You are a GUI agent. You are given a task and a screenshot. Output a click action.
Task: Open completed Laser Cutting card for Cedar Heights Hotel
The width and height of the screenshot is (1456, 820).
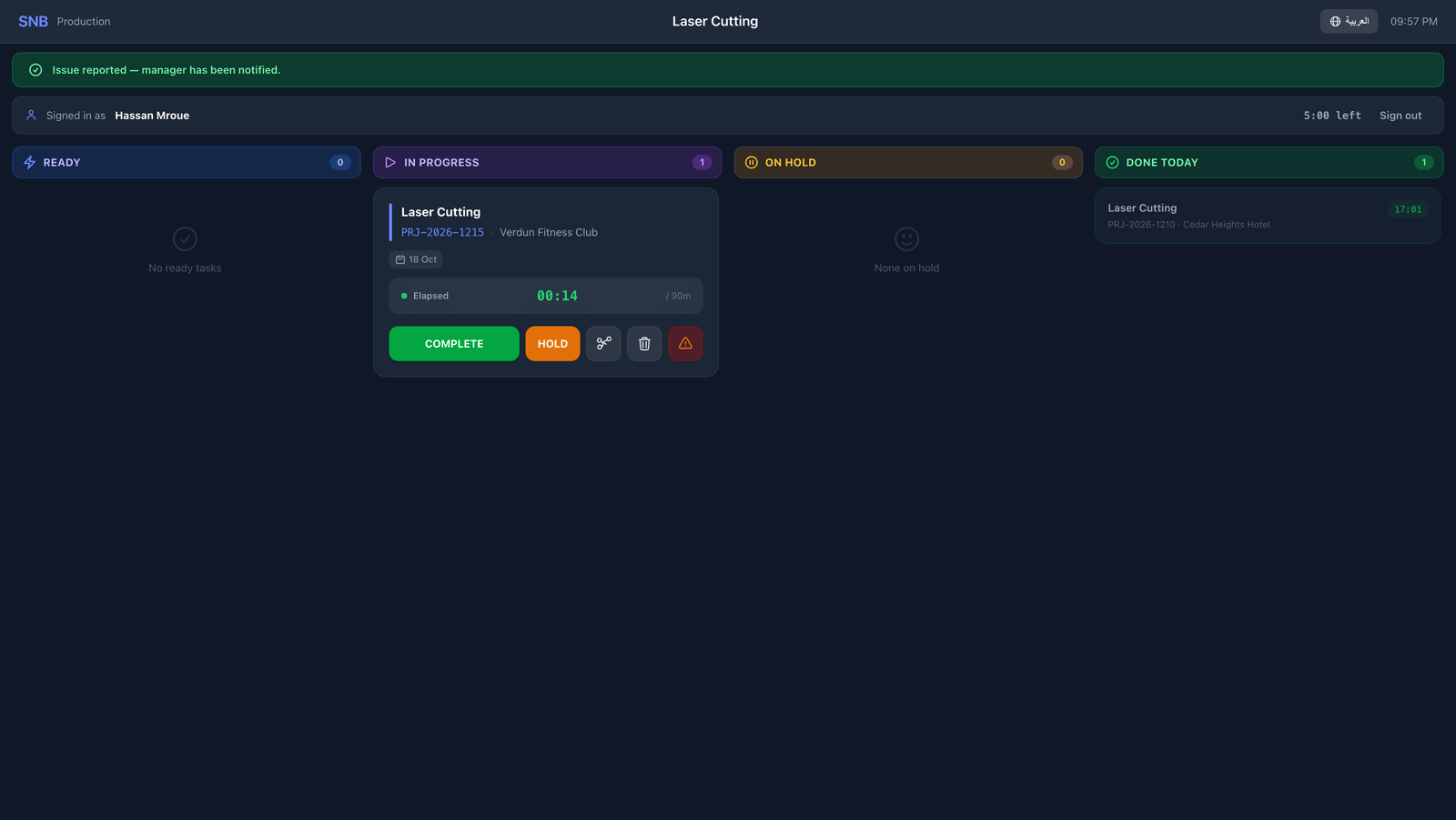1268,216
